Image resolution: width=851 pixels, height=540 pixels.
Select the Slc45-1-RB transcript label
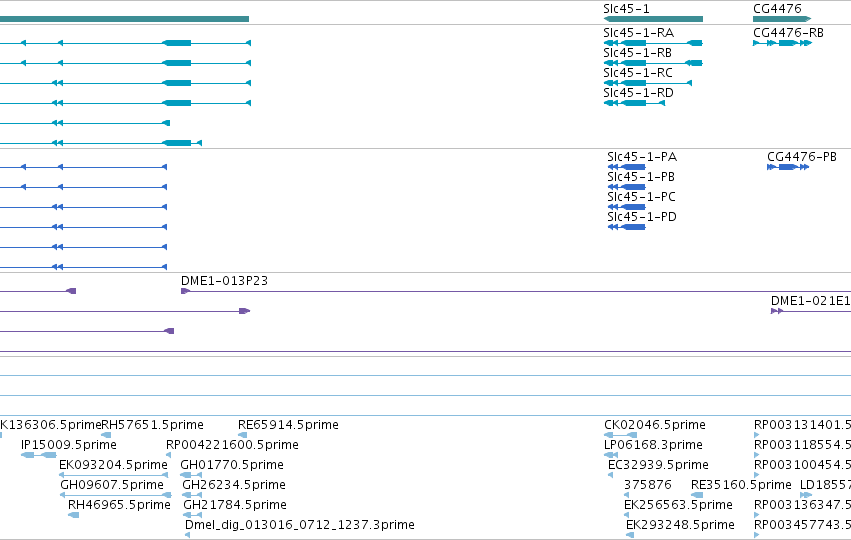tap(637, 53)
